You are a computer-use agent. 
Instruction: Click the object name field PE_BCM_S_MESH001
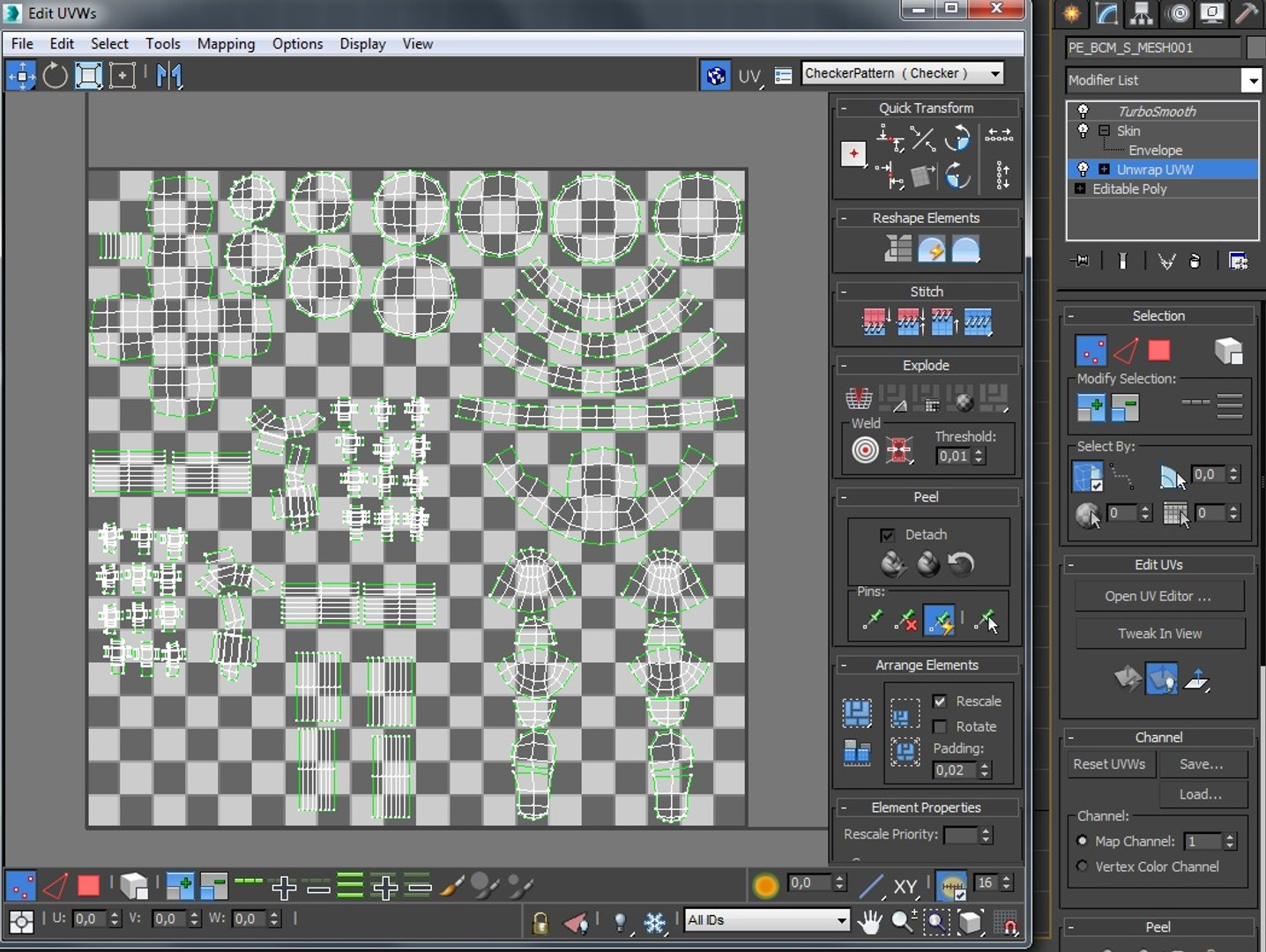click(1152, 48)
